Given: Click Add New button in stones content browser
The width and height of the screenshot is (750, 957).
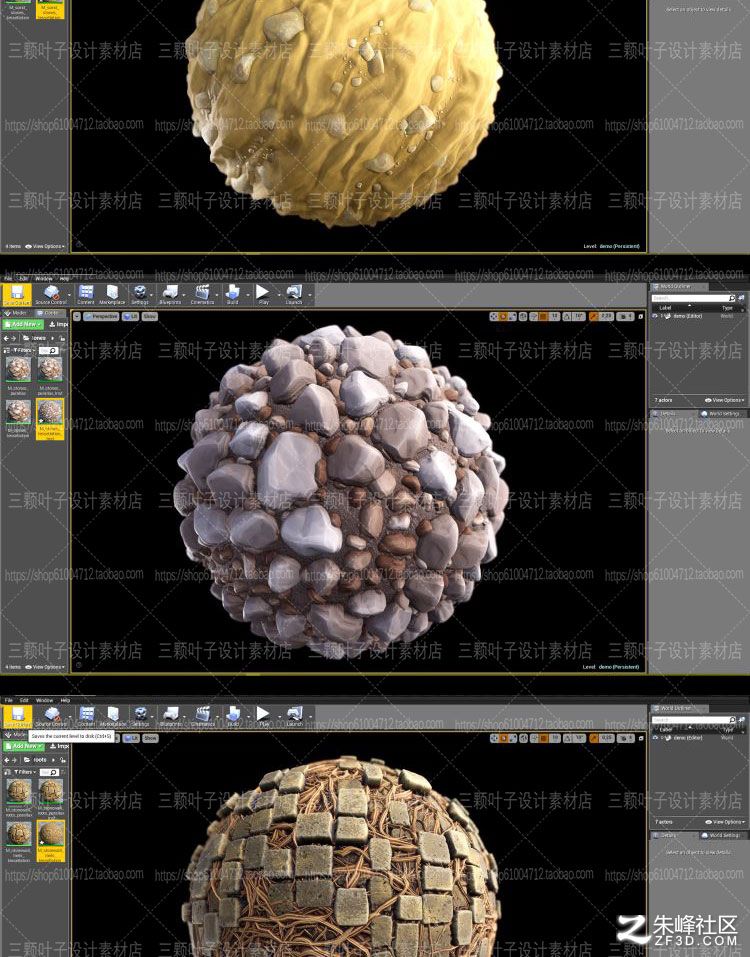Looking at the screenshot, I should (x=23, y=325).
